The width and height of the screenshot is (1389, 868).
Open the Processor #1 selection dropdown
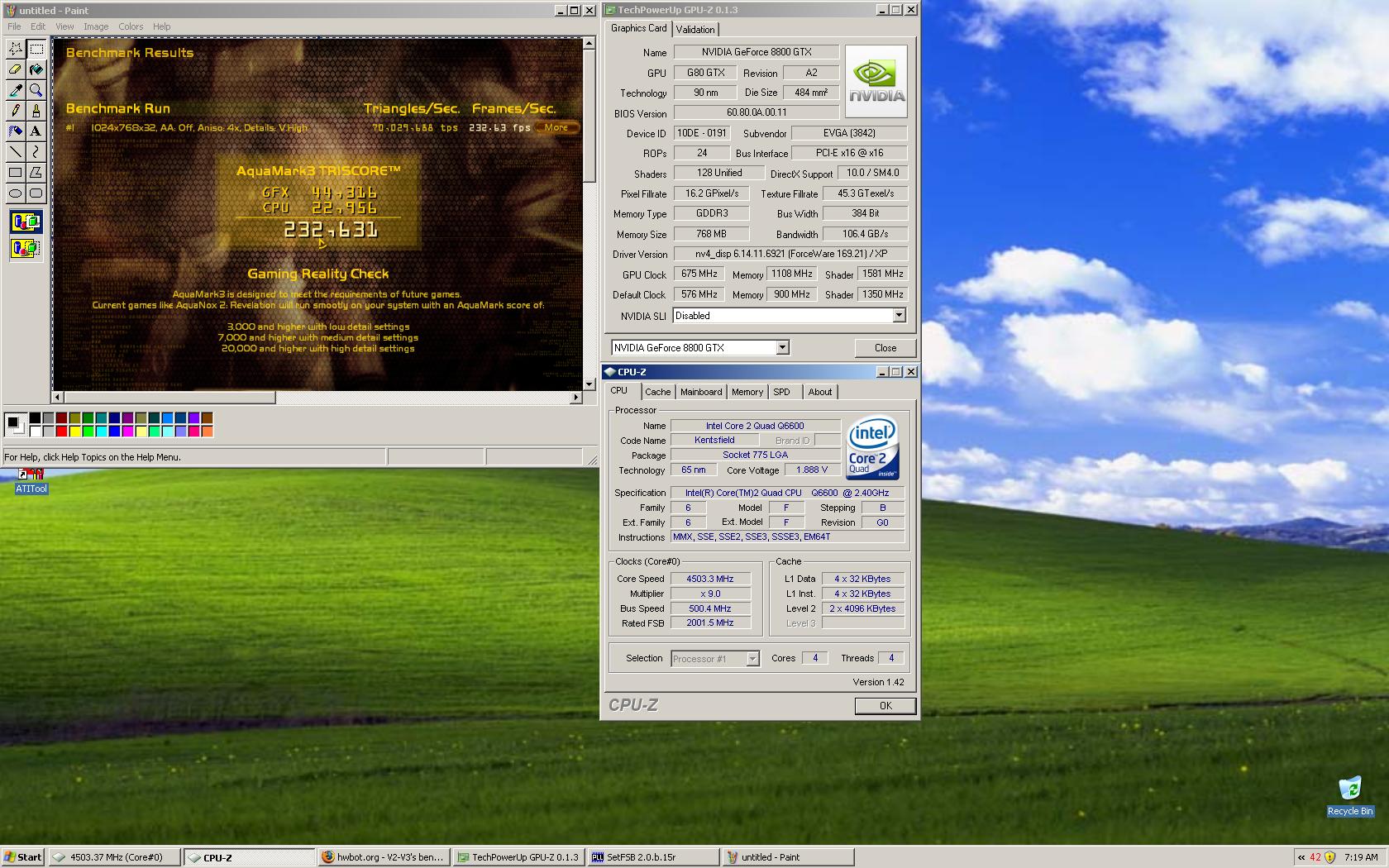752,659
